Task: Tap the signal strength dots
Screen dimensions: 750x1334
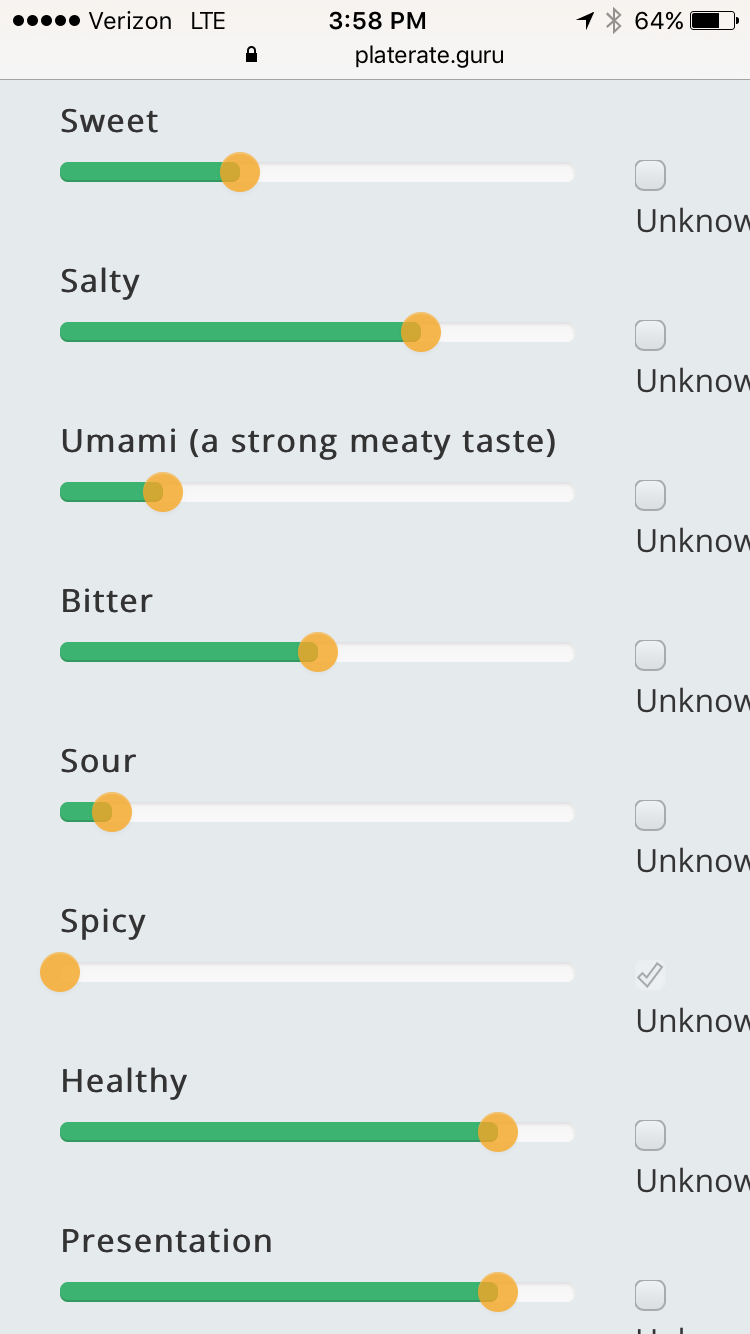Action: coord(45,21)
